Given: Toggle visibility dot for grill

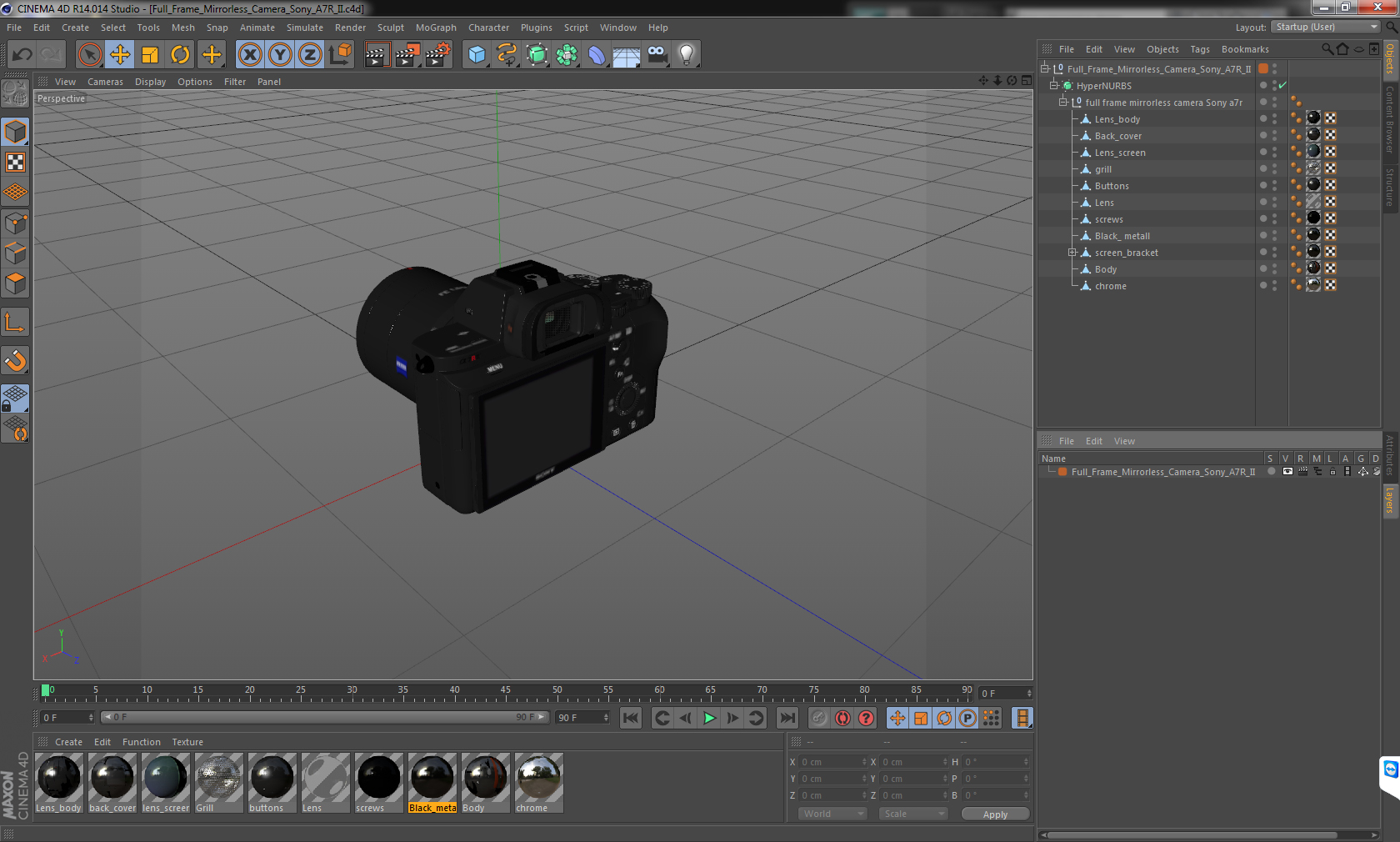Looking at the screenshot, I should click(x=1263, y=167).
